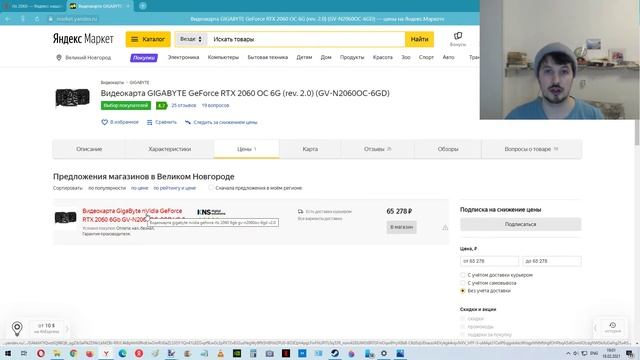
Task: Collapse history panel with left chevron
Action: (595, 328)
